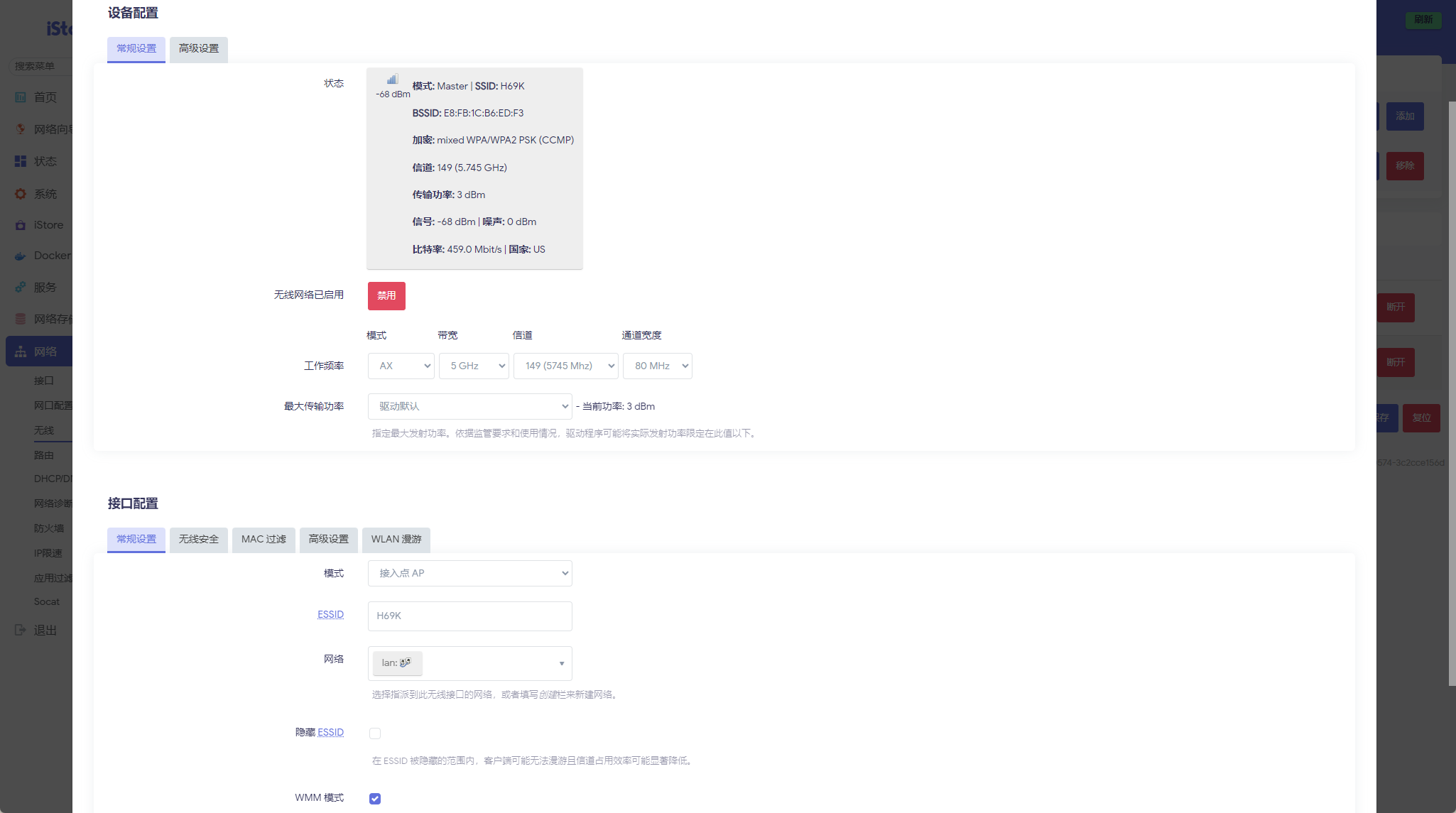Open the 80 MHz channel width dropdown
1456x813 pixels.
658,366
